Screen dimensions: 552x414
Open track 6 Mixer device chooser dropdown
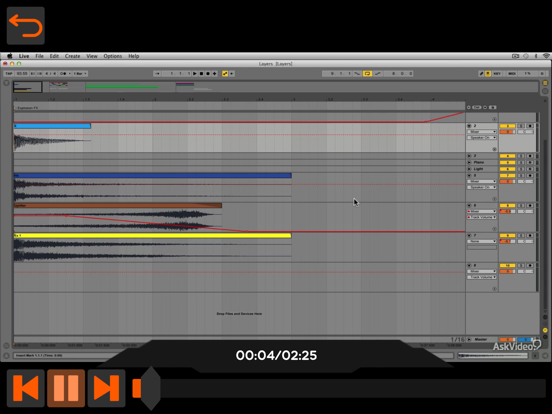pos(482,211)
